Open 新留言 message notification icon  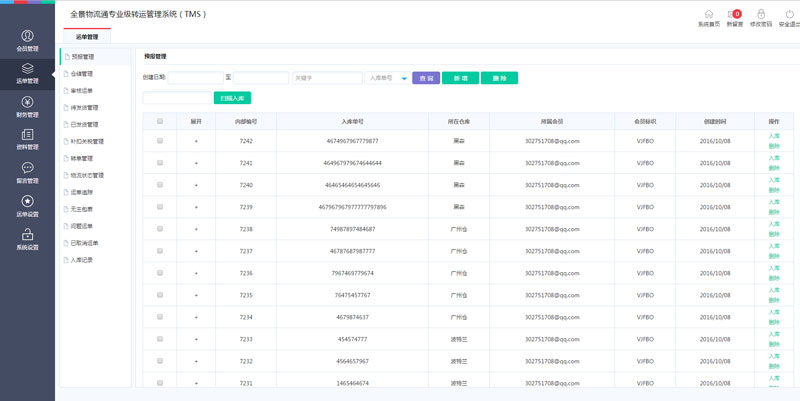pos(734,15)
